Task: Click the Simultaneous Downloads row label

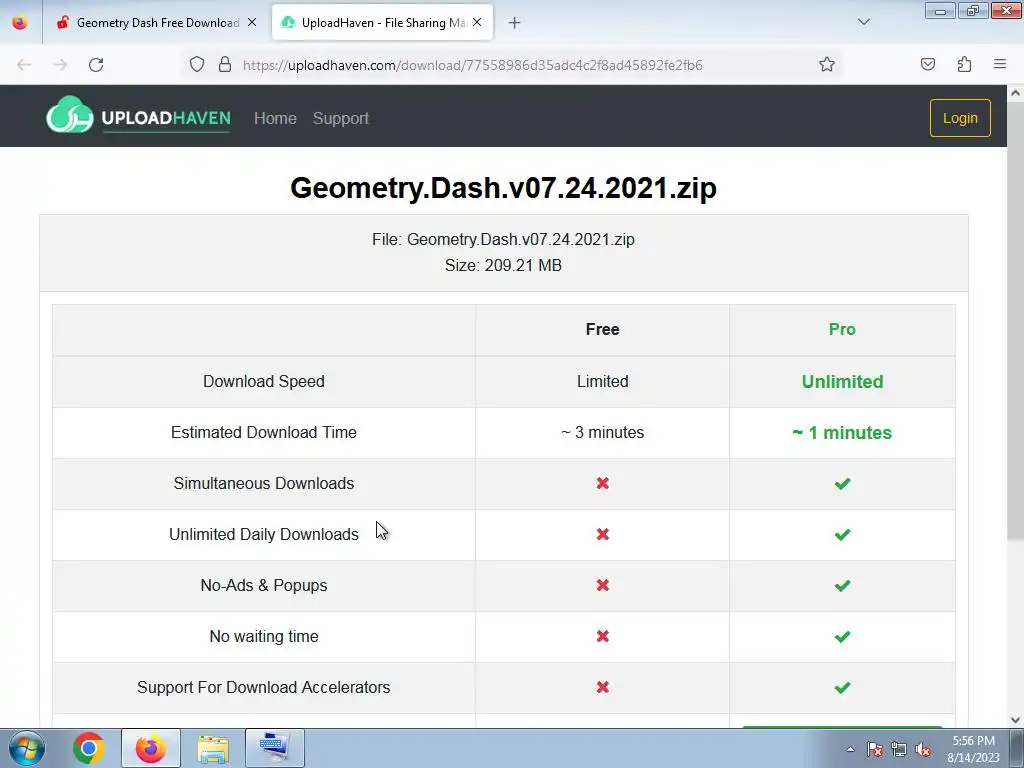Action: point(264,483)
